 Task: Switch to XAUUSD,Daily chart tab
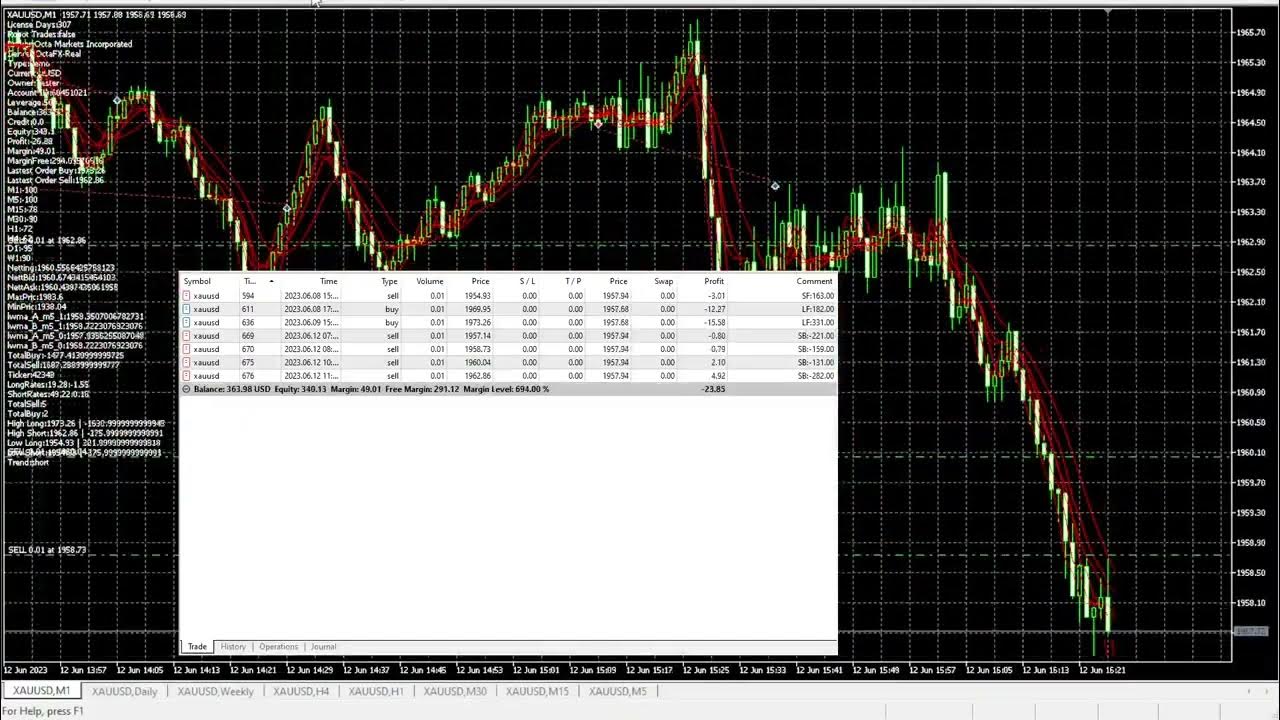point(124,691)
